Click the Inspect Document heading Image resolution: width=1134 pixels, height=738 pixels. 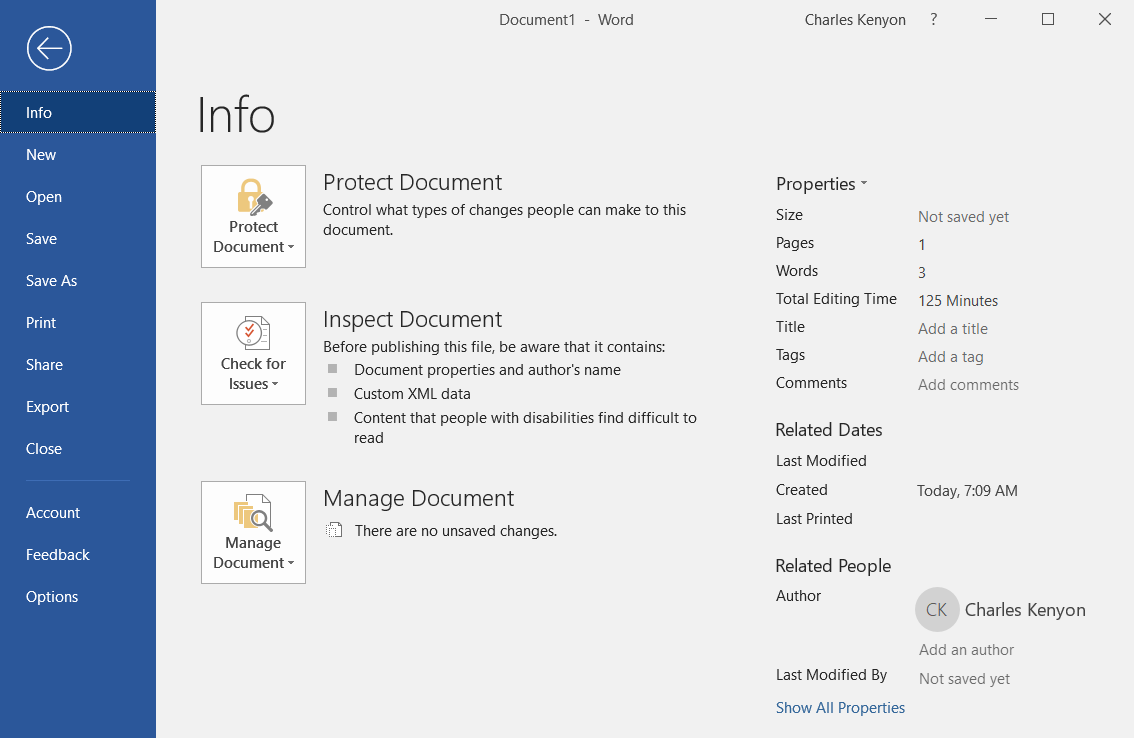412,319
